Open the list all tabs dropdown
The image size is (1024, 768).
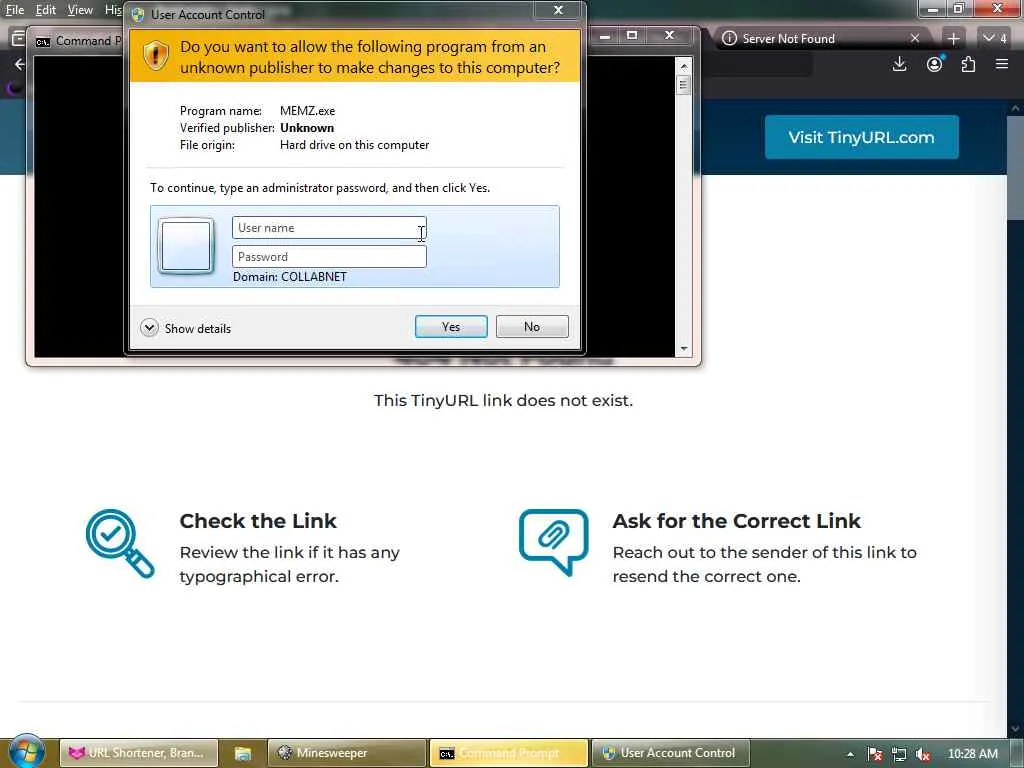click(995, 39)
